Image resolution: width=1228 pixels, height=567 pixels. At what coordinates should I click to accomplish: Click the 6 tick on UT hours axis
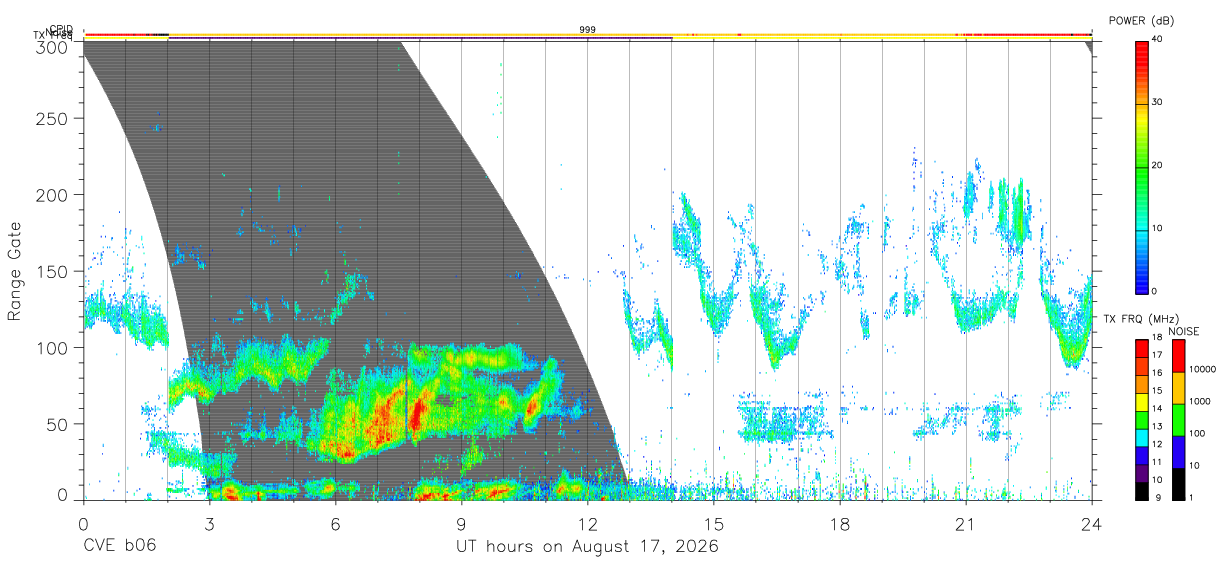(335, 523)
